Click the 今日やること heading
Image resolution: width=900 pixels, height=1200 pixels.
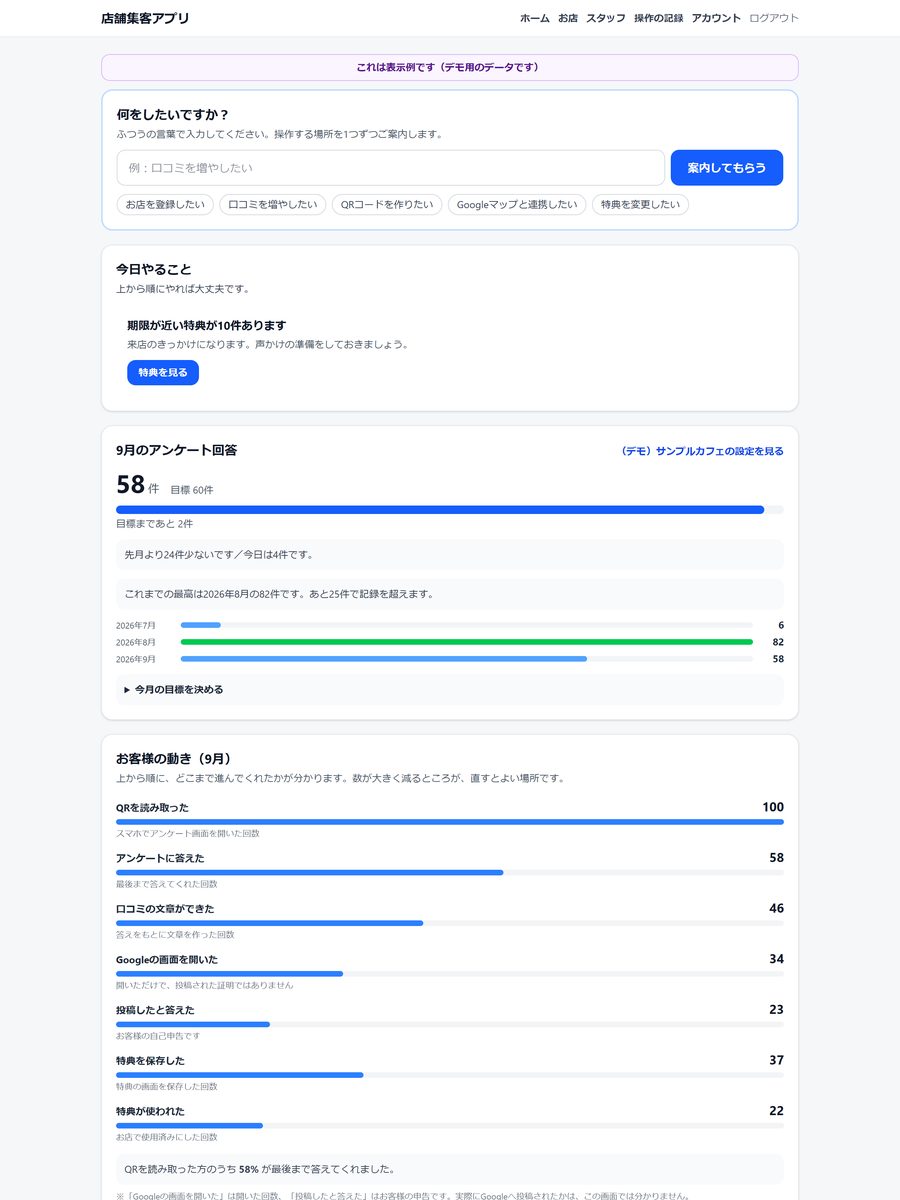154,269
